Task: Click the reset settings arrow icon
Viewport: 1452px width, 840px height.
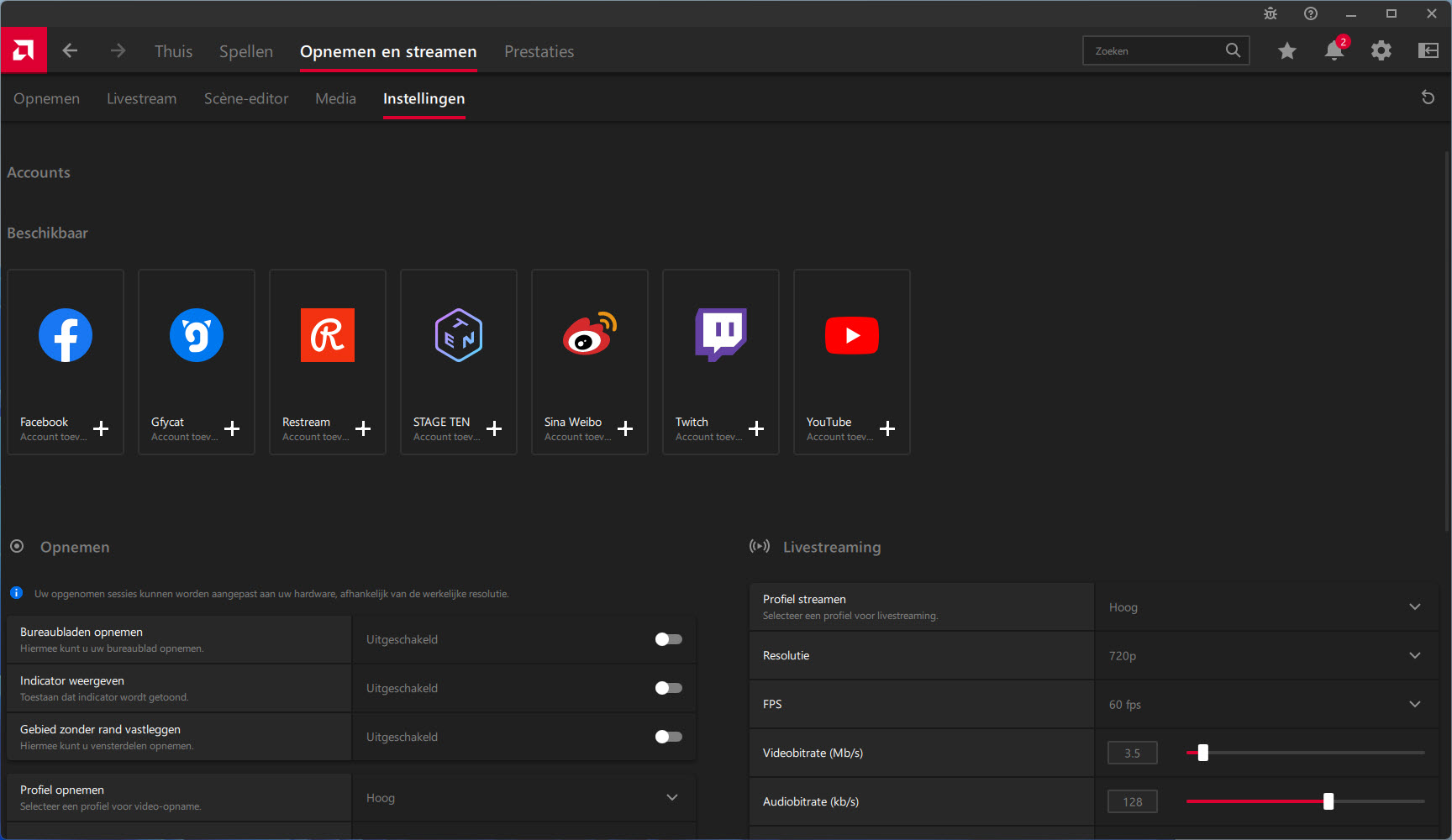Action: [1428, 97]
